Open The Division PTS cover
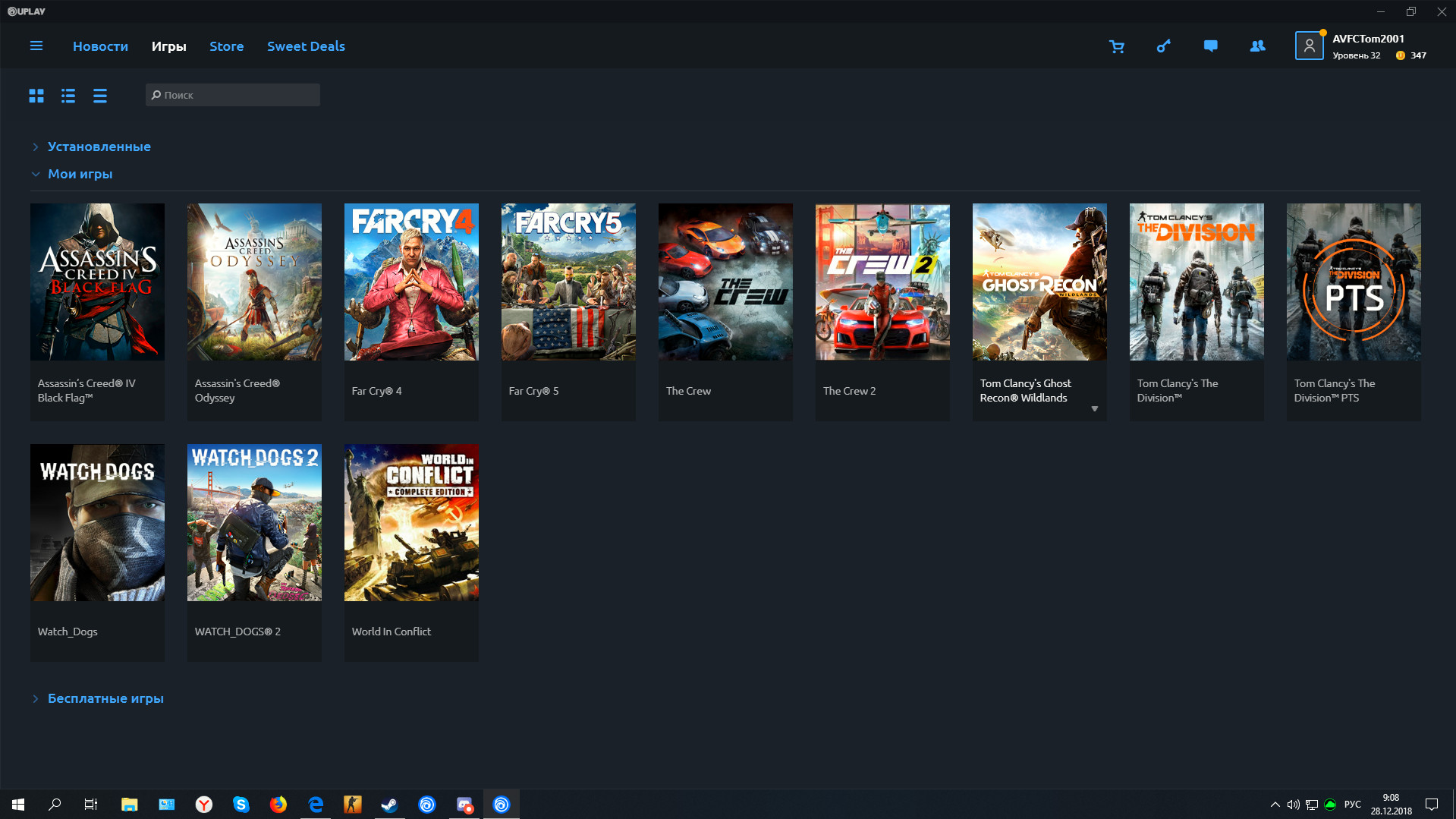 1354,282
